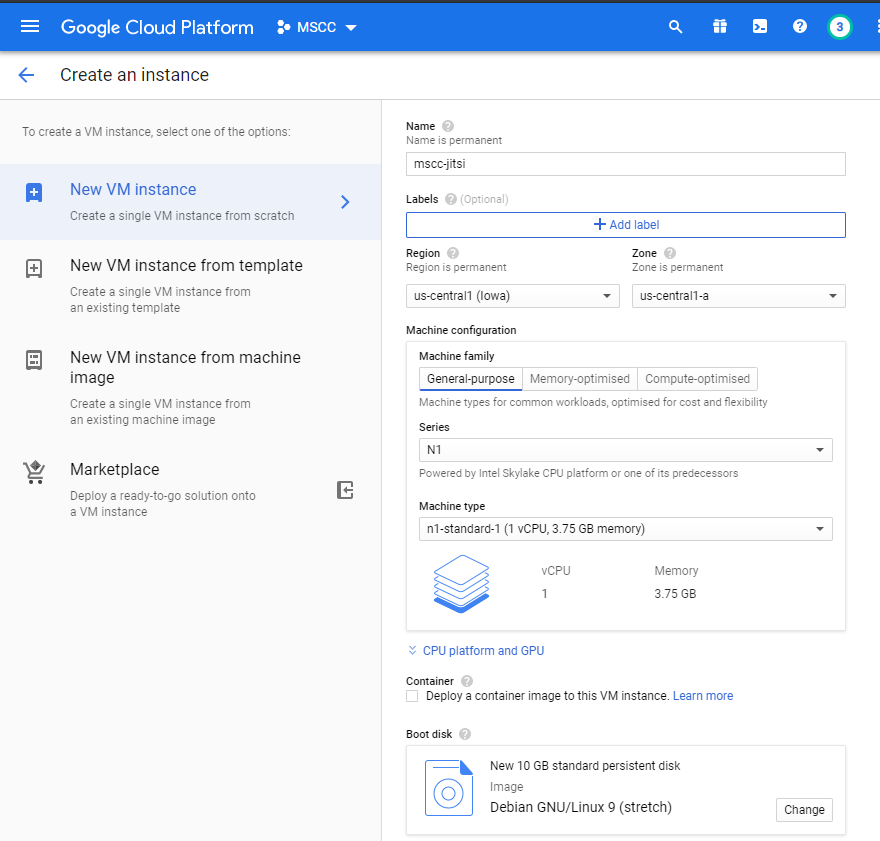Open the Learn more link
This screenshot has width=880, height=841.
[703, 696]
